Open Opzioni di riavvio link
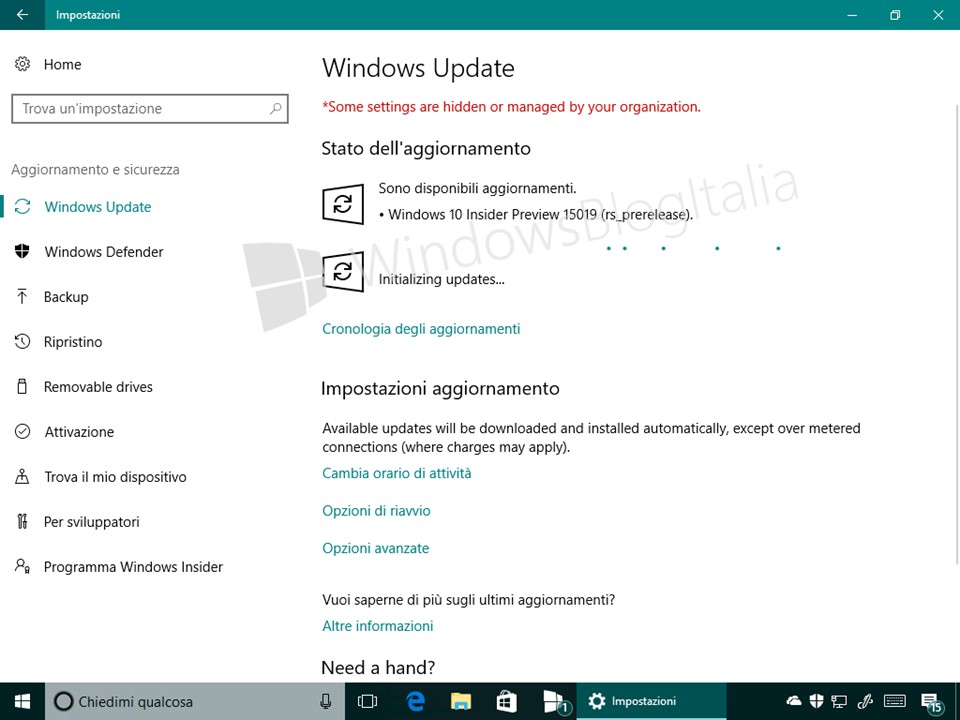Screen dimensions: 960x720 pos(376,511)
